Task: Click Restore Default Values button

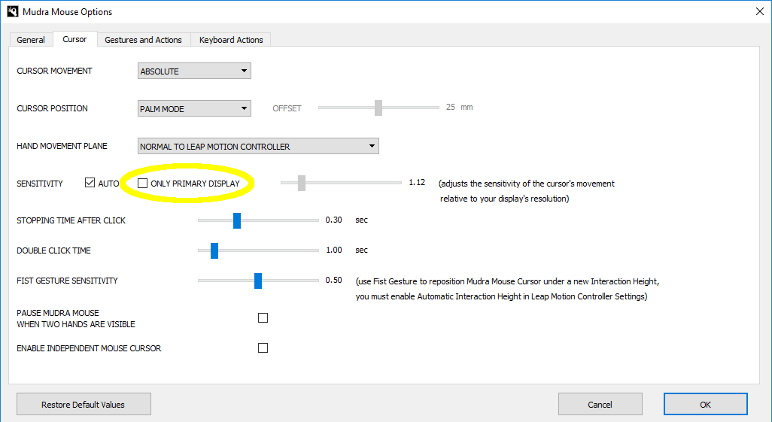Action: (83, 404)
